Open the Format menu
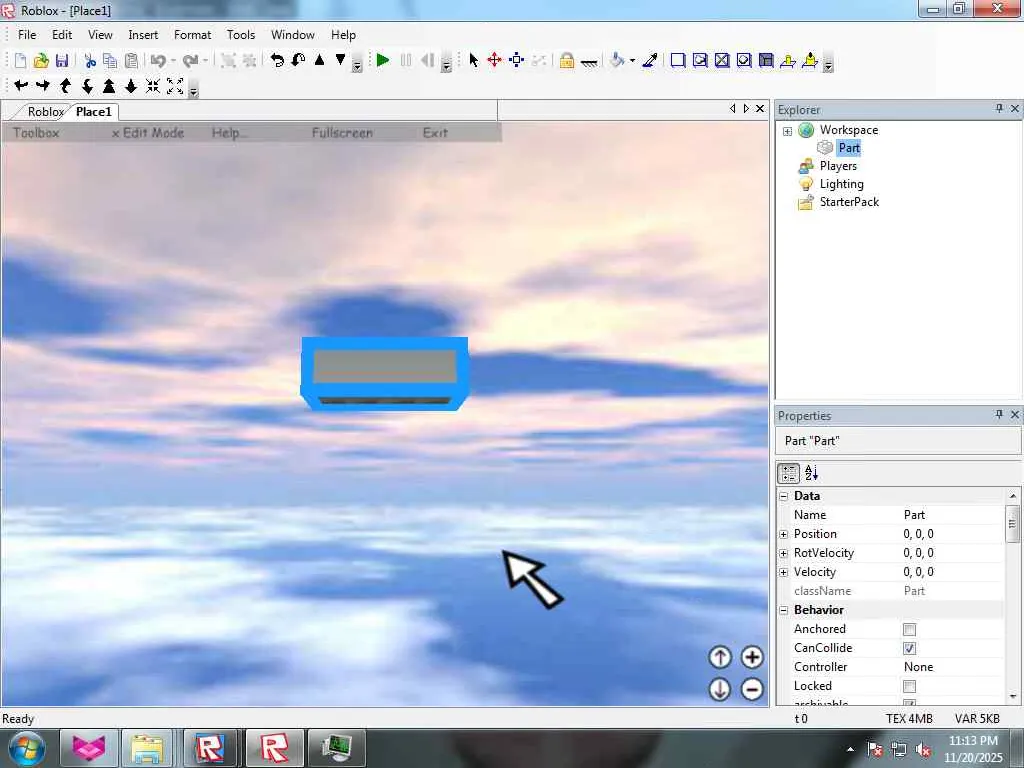1024x768 pixels. [192, 35]
